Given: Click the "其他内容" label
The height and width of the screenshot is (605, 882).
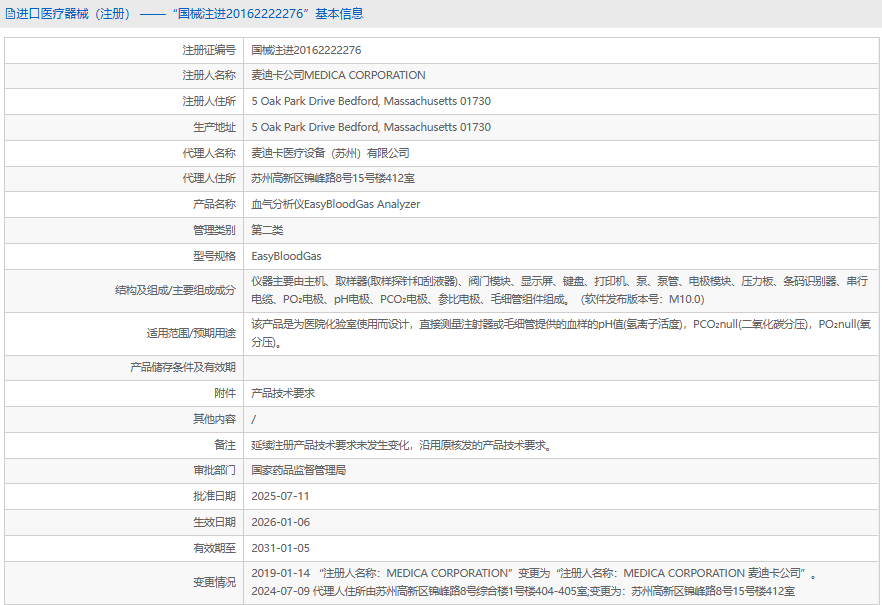Looking at the screenshot, I should click(214, 419).
